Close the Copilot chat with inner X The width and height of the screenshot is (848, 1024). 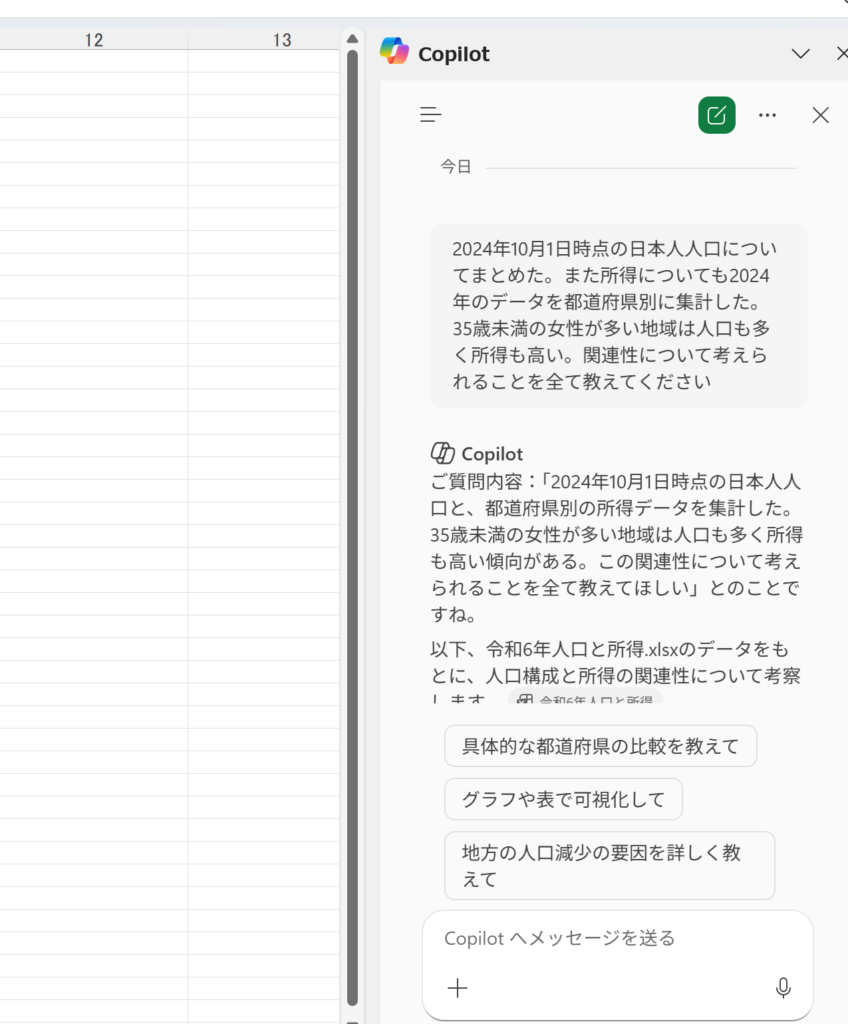820,115
